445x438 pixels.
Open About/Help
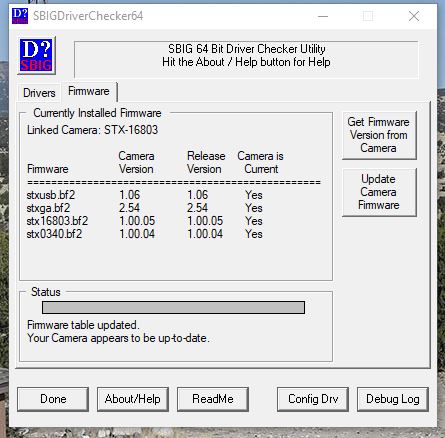pos(133,399)
